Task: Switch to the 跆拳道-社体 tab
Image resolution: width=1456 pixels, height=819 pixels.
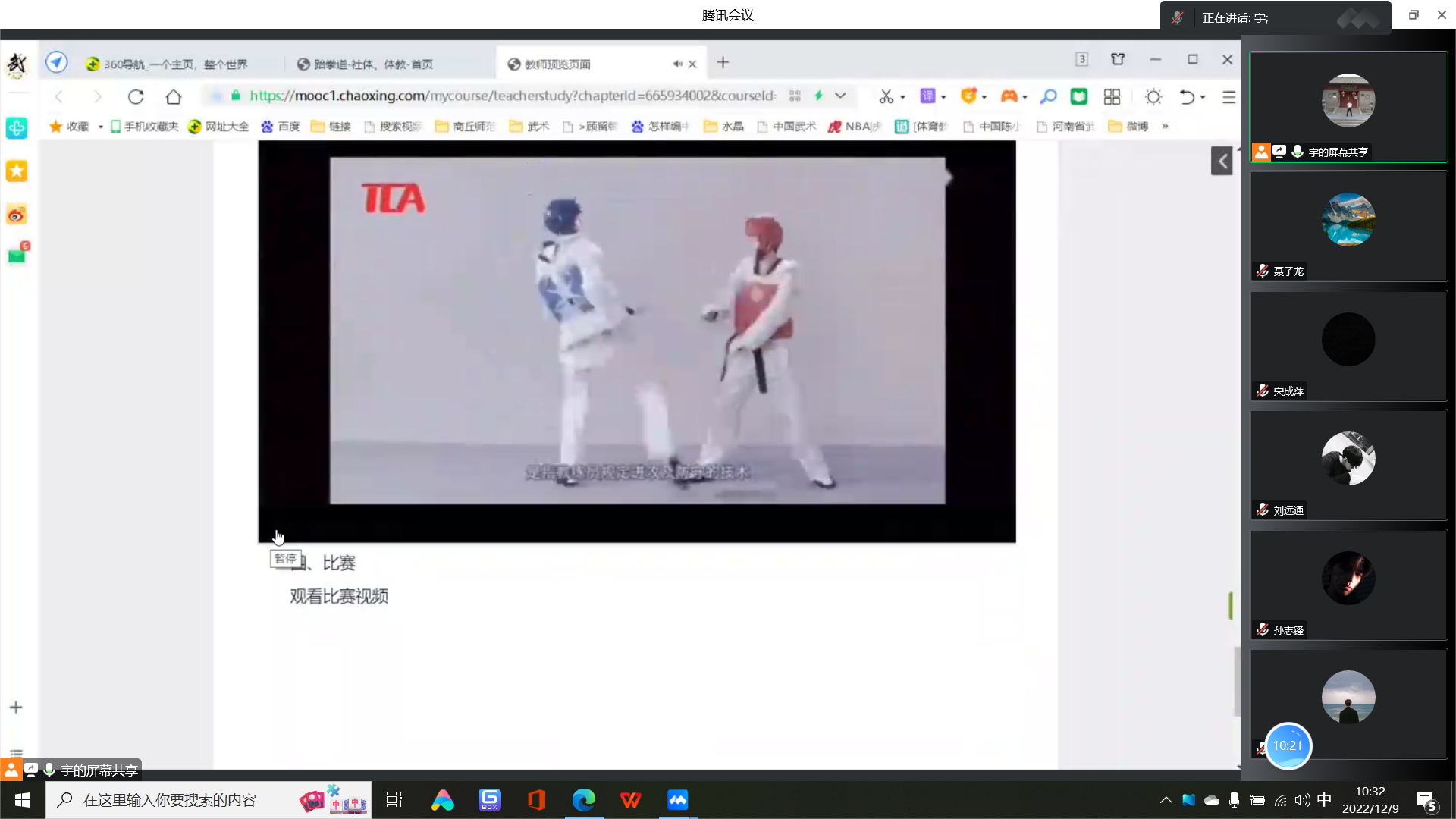Action: [373, 64]
